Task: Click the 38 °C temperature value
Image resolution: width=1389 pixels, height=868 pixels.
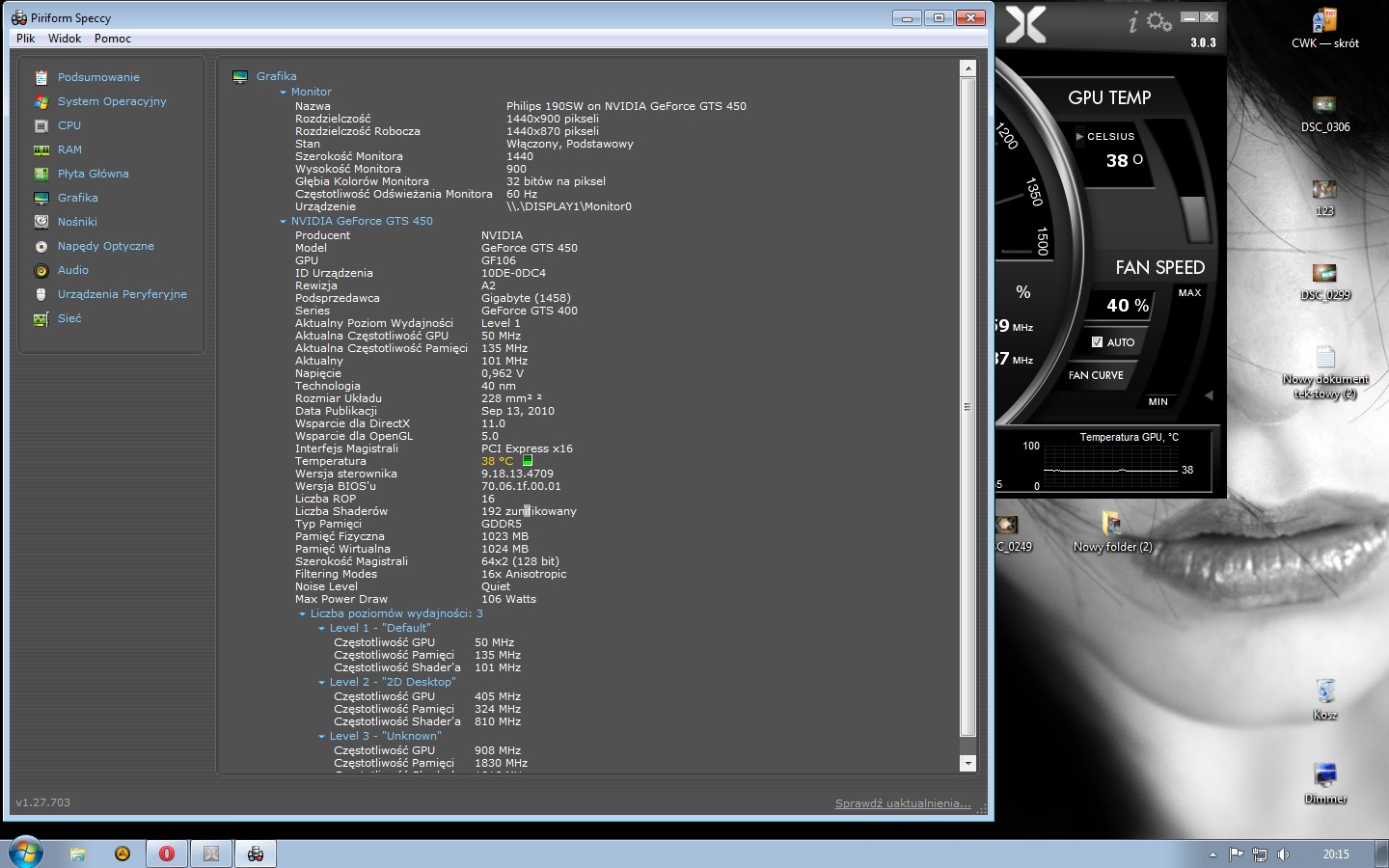Action: tap(498, 461)
